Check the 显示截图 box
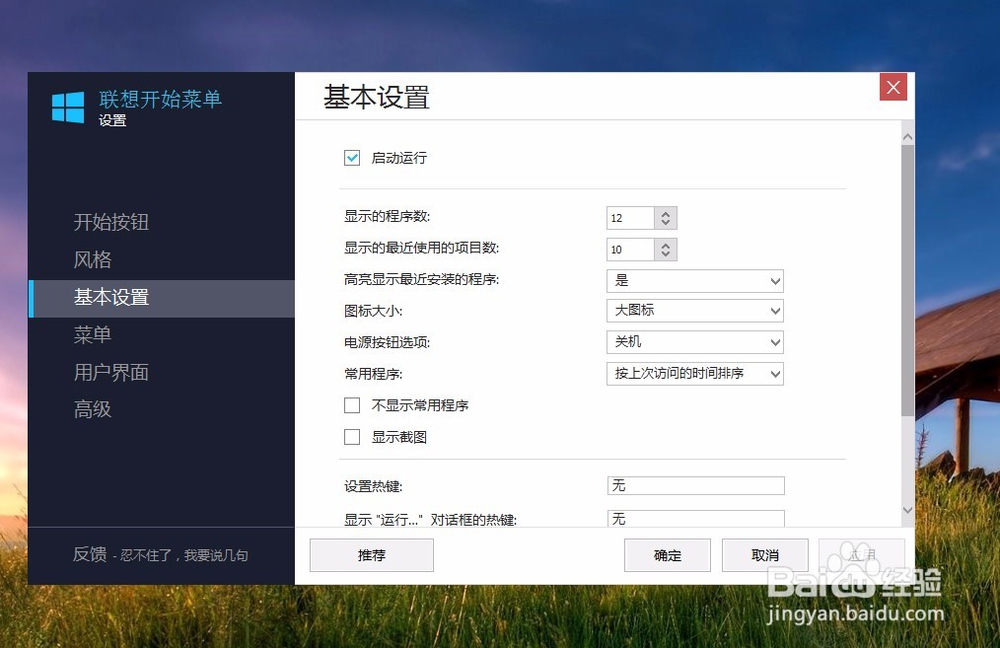Image resolution: width=1000 pixels, height=648 pixels. [x=351, y=436]
